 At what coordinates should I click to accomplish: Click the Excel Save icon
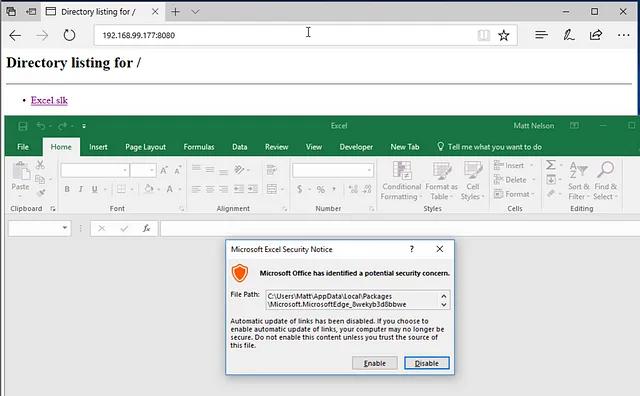[23, 126]
